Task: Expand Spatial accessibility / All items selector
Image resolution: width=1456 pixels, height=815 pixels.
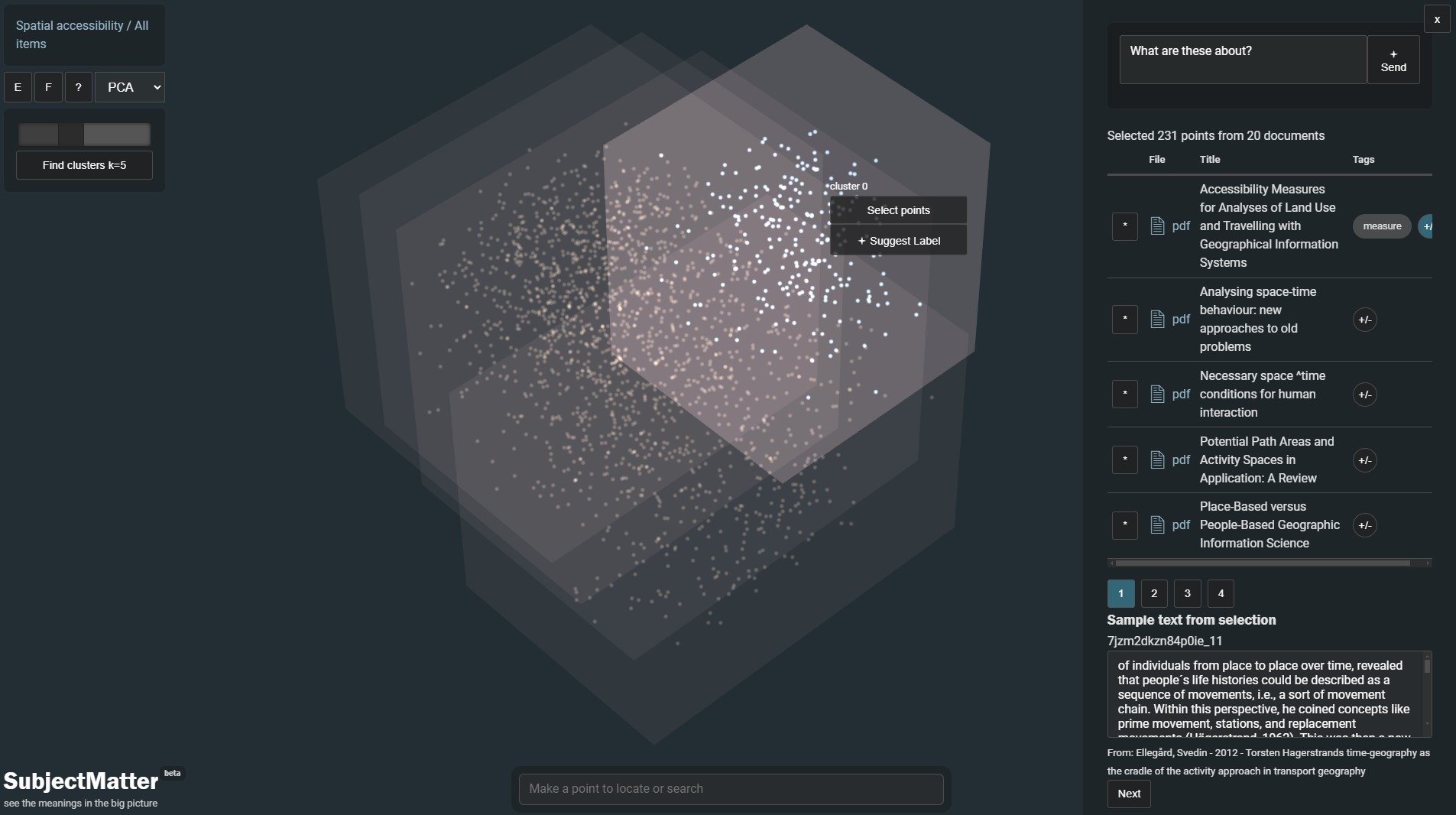Action: click(83, 35)
